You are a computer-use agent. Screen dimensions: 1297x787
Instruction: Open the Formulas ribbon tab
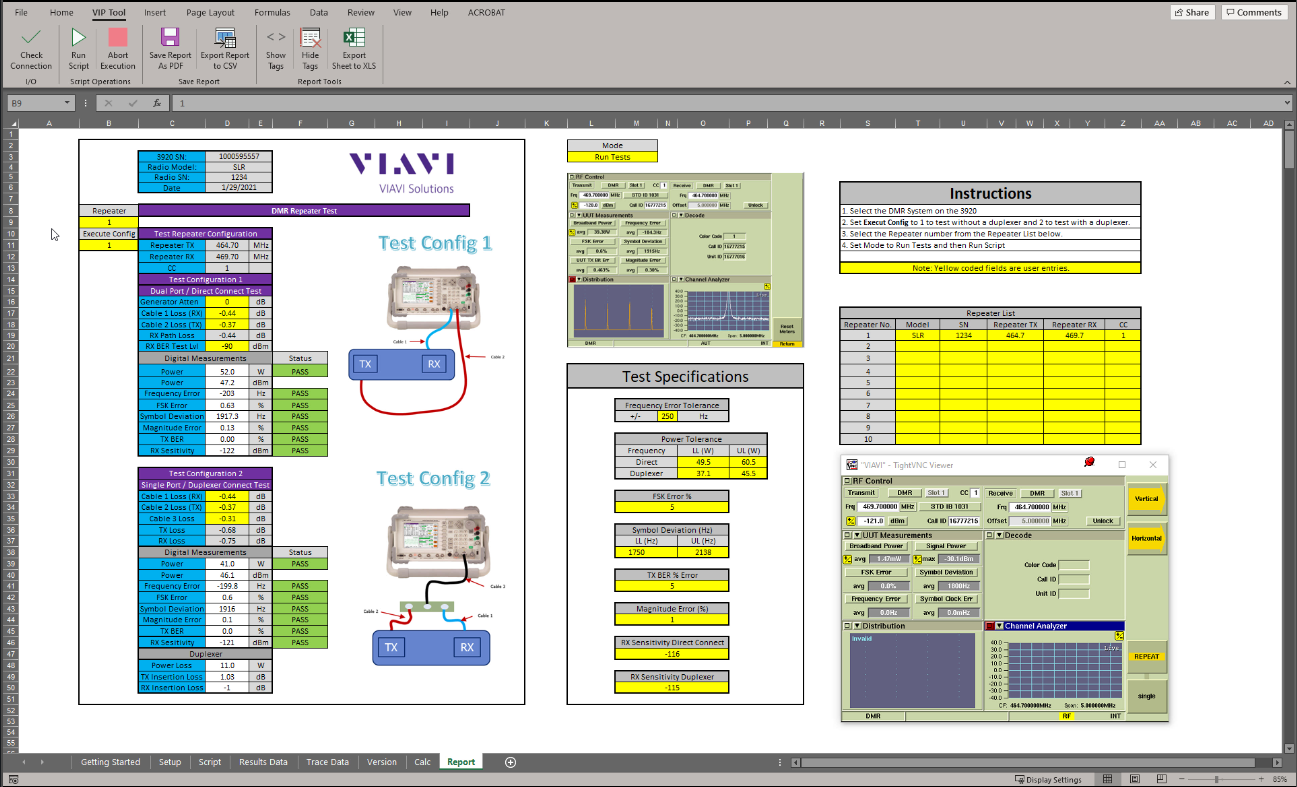pos(272,13)
